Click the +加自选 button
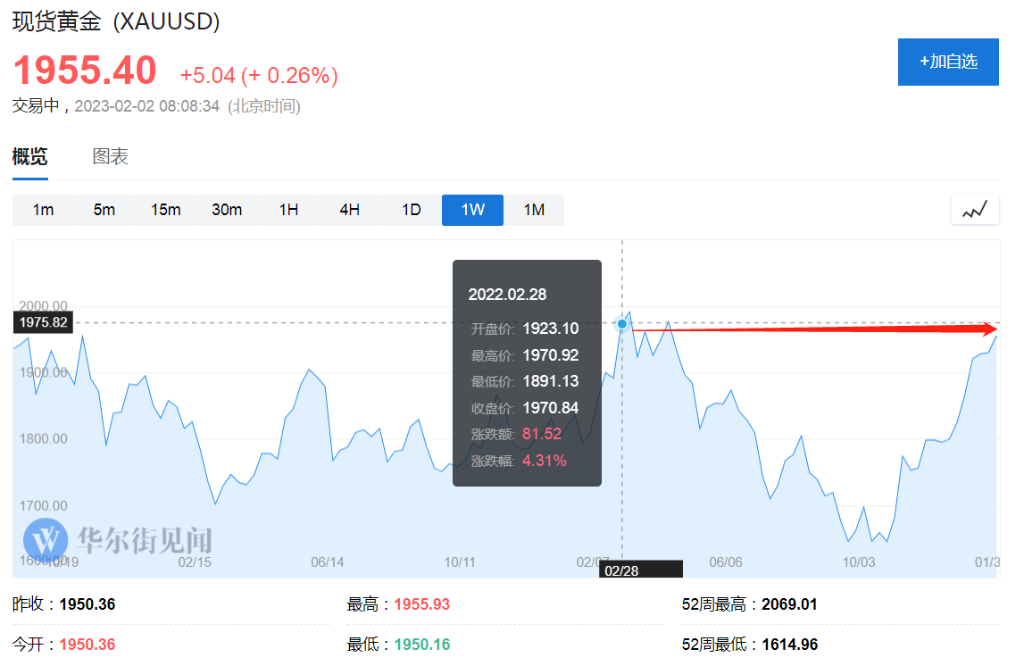Screen dimensions: 1024x661 point(948,62)
